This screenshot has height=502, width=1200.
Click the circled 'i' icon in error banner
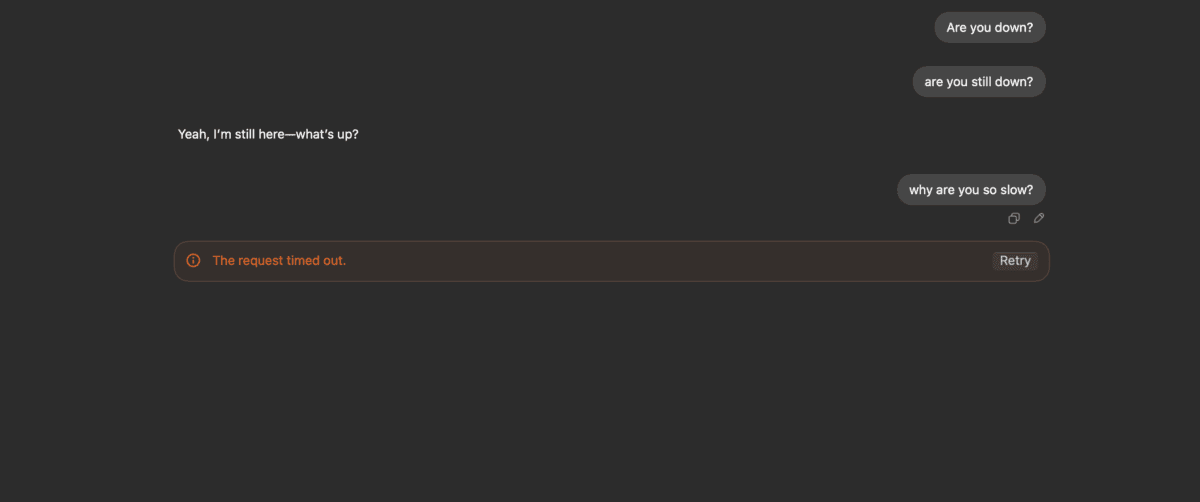coord(194,261)
